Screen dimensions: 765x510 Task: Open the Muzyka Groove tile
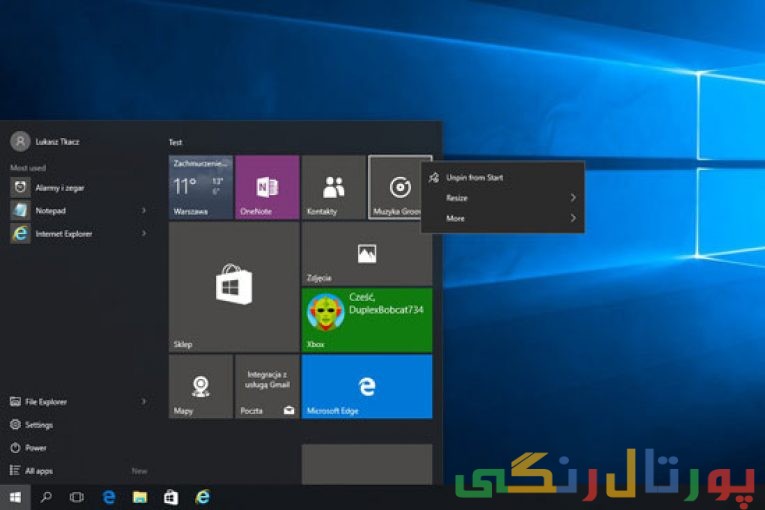point(395,187)
